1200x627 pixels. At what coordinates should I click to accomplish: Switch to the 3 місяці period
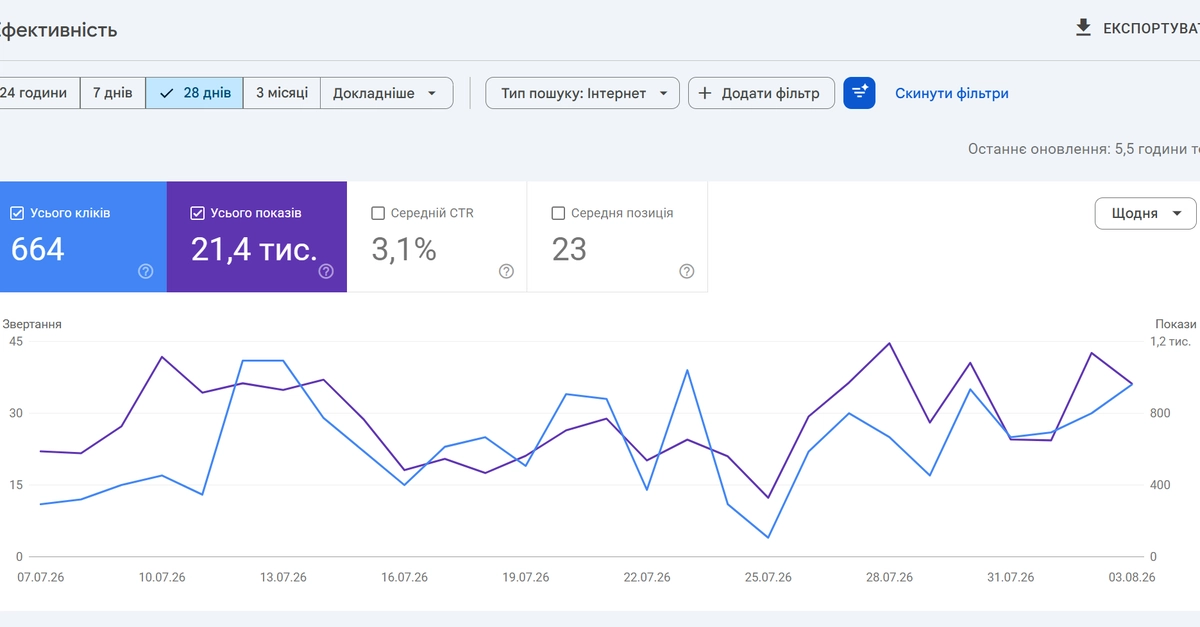tap(282, 93)
